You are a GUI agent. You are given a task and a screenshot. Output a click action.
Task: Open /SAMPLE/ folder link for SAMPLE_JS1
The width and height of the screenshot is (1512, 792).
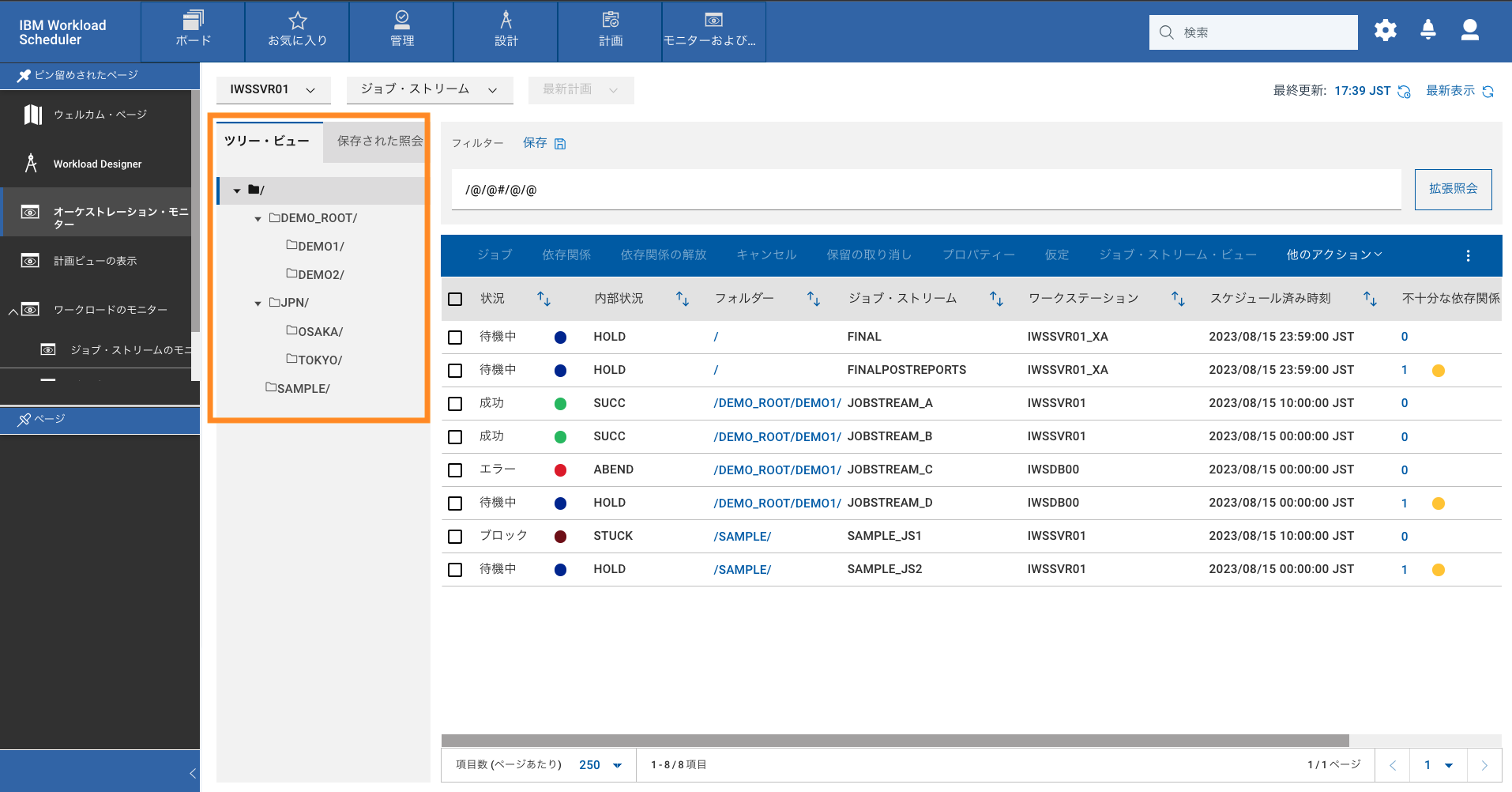coord(743,536)
